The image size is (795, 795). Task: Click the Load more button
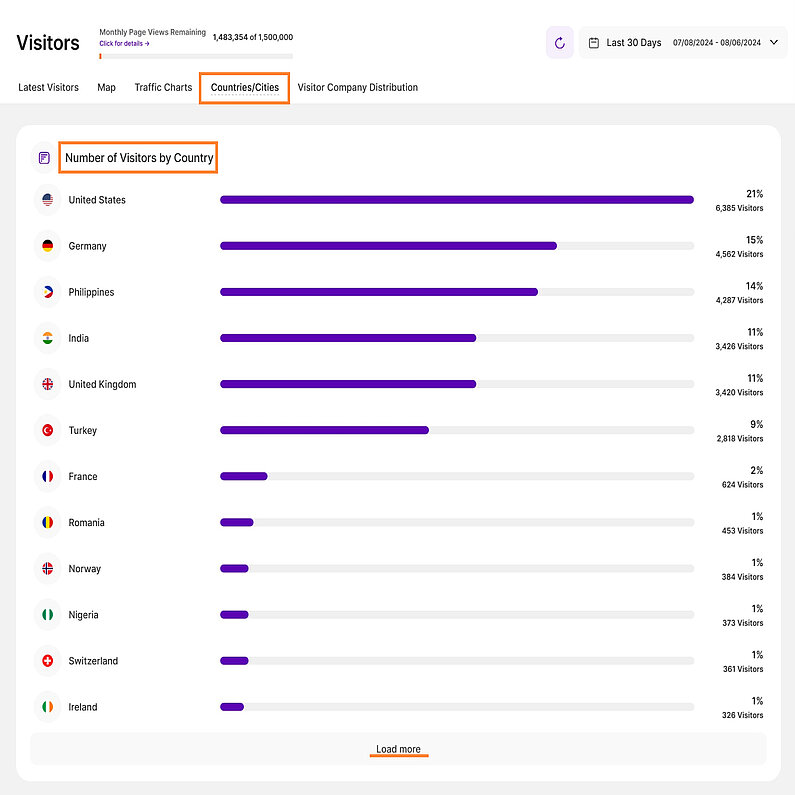coord(398,749)
